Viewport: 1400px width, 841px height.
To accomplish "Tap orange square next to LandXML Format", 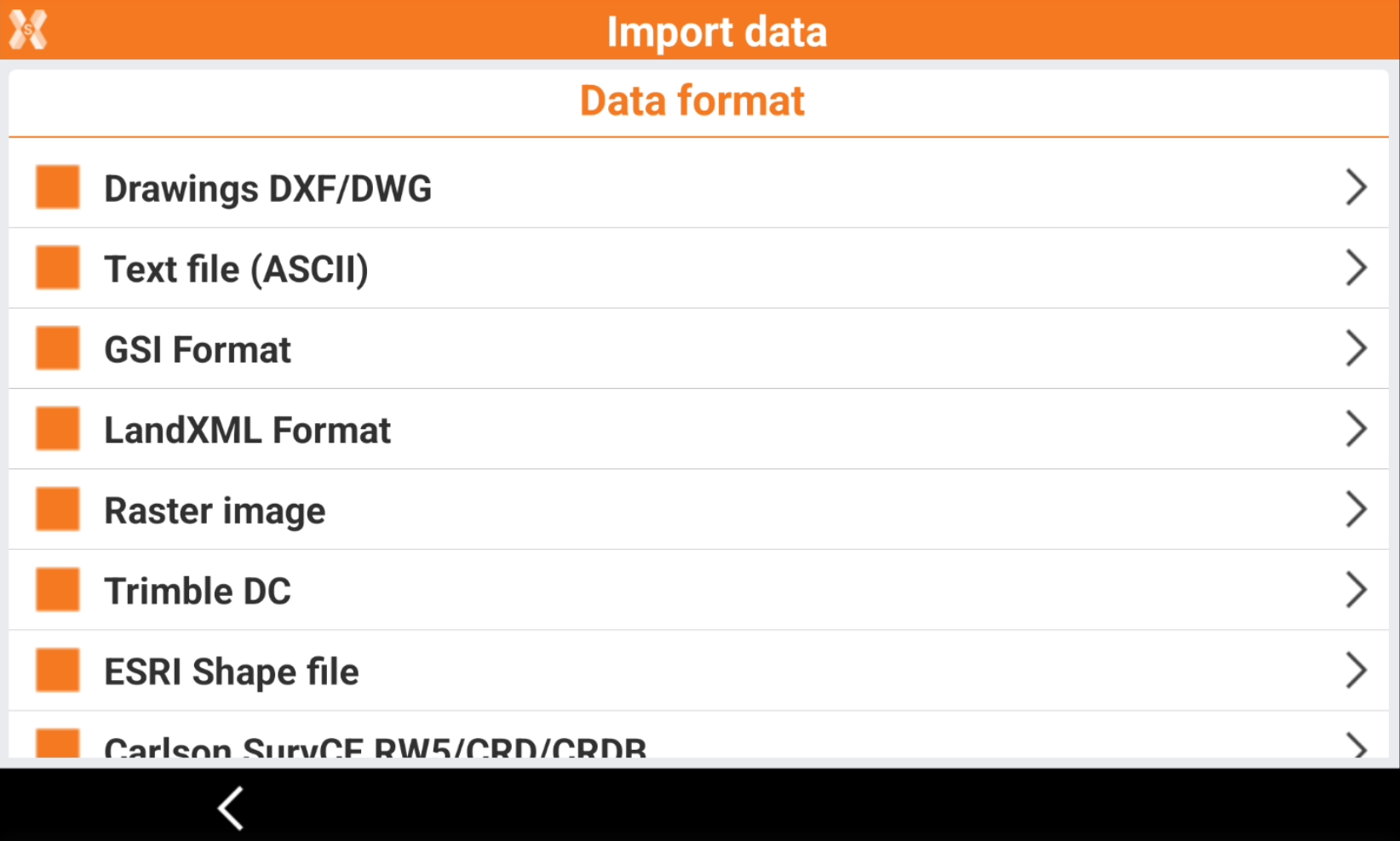I will [x=58, y=428].
